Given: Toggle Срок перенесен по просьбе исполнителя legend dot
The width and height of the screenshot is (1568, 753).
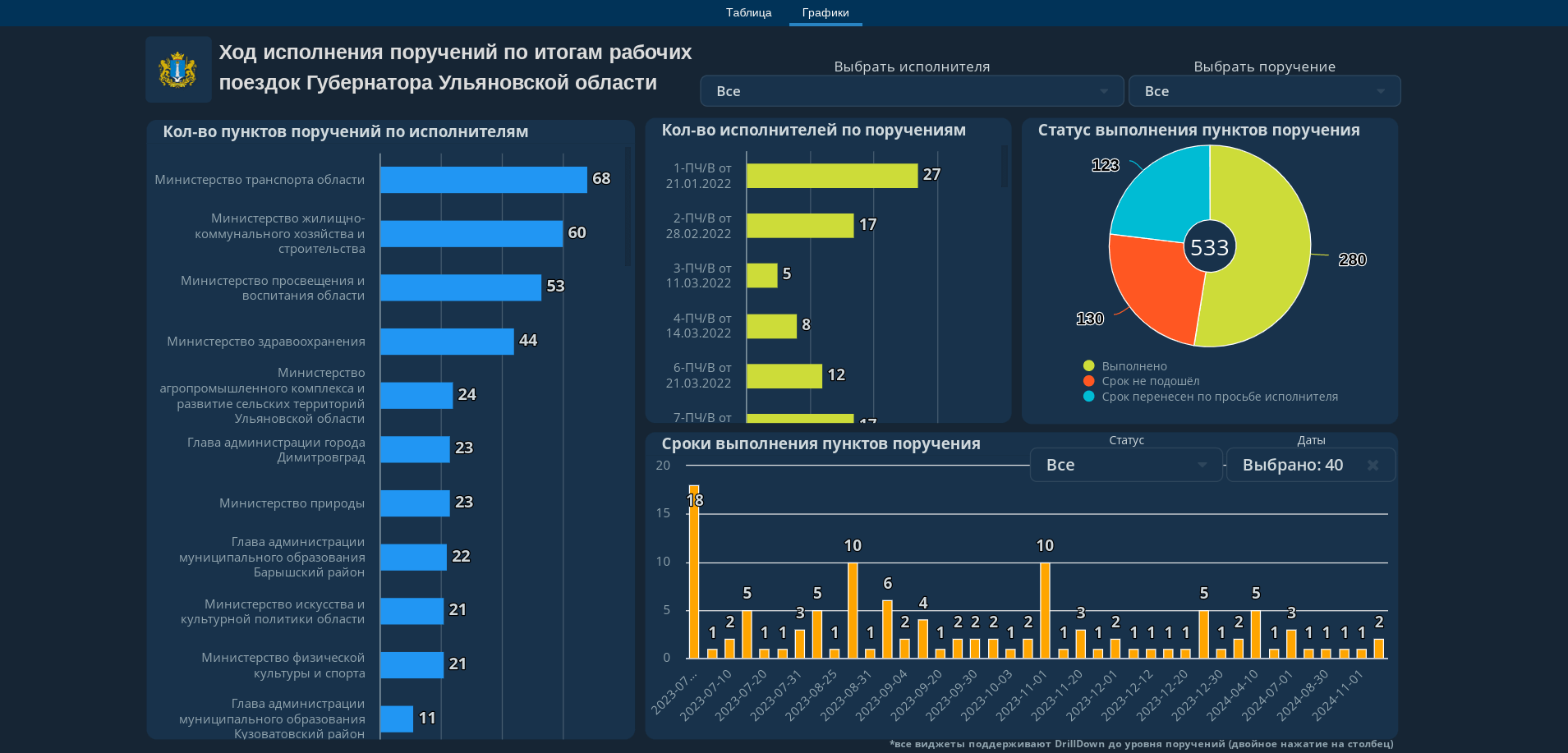Looking at the screenshot, I should [x=1089, y=397].
